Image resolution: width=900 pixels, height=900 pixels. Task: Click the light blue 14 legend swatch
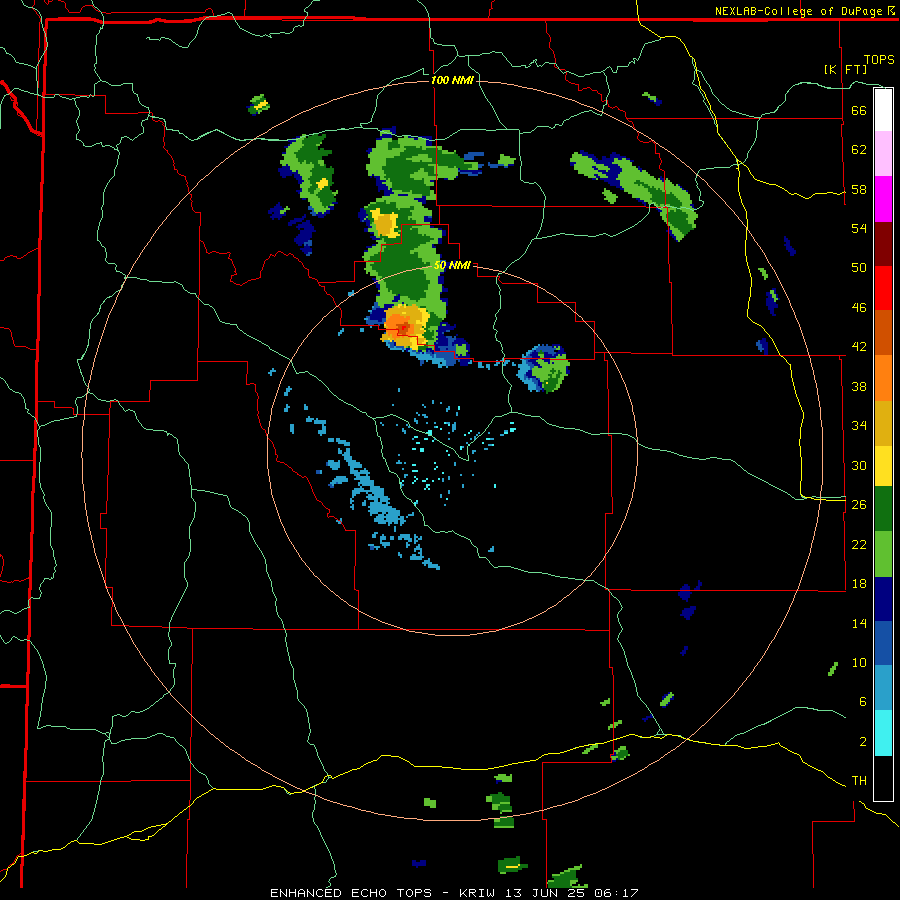tap(883, 688)
